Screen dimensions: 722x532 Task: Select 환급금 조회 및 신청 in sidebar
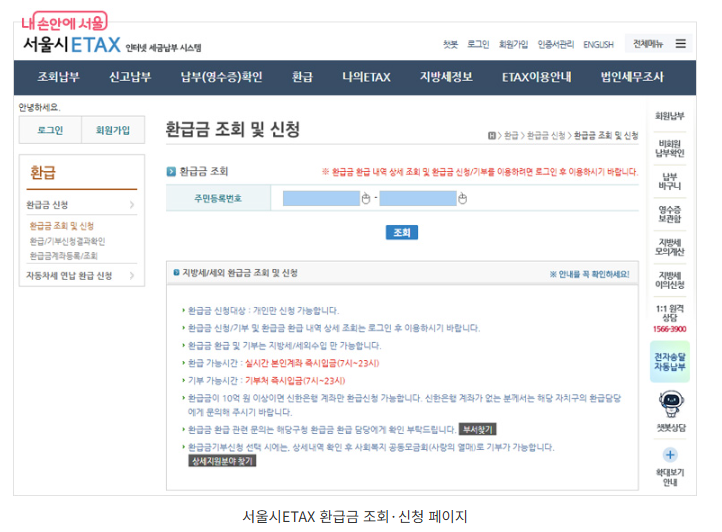click(x=62, y=226)
